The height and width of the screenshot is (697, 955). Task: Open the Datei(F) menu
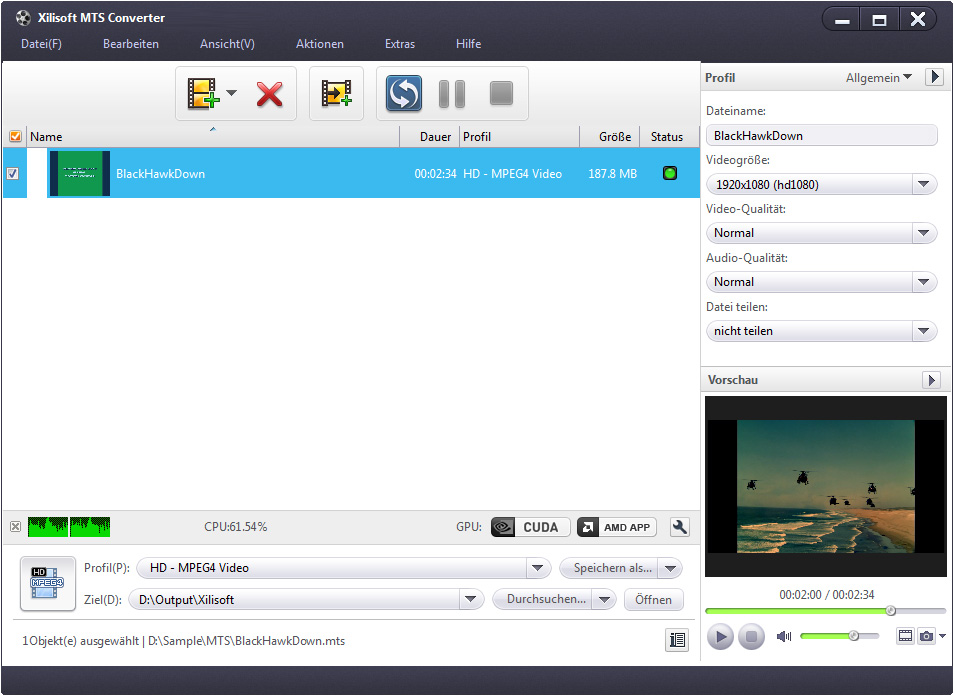41,44
